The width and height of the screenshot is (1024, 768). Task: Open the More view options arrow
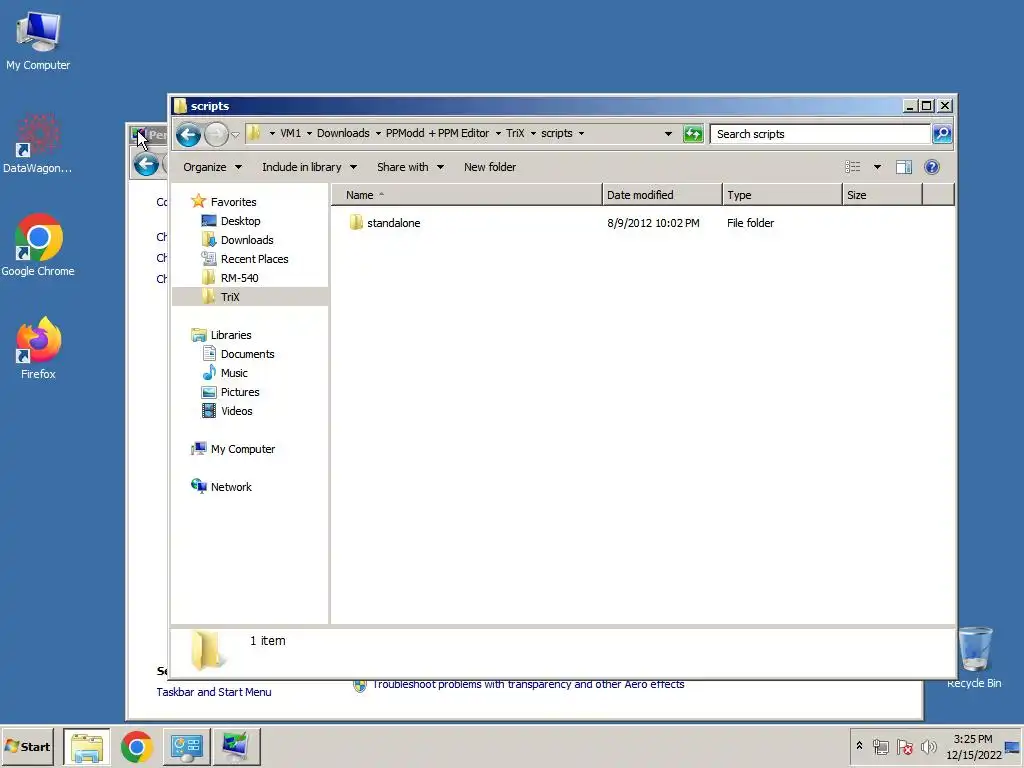[877, 167]
